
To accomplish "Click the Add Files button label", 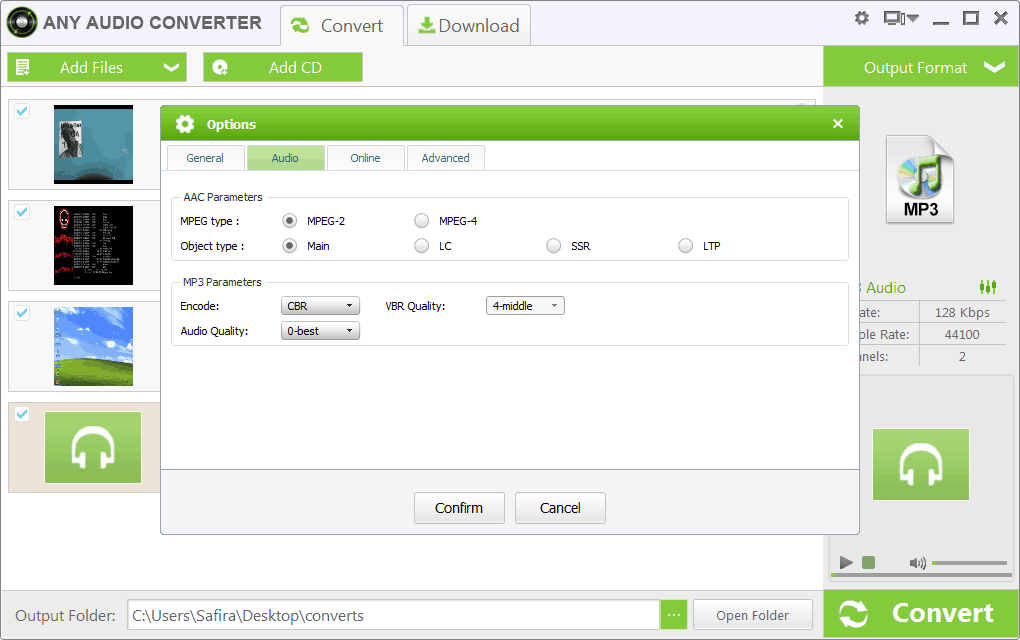I will (x=91, y=67).
